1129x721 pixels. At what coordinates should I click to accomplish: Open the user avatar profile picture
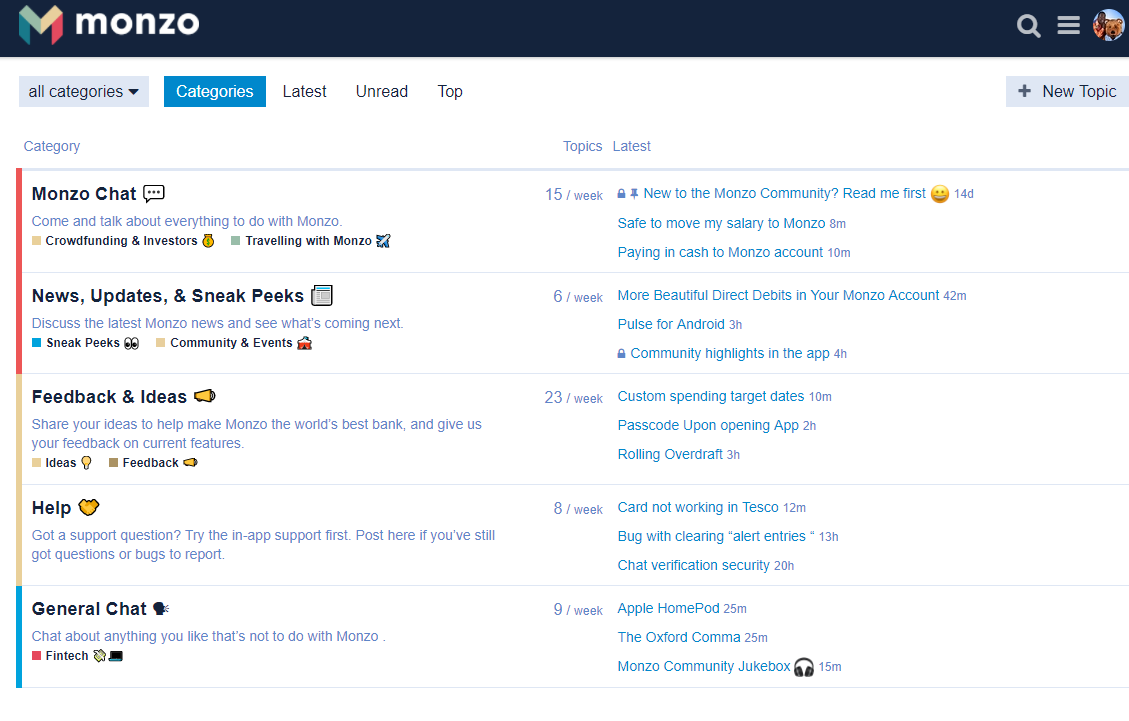[x=1108, y=26]
